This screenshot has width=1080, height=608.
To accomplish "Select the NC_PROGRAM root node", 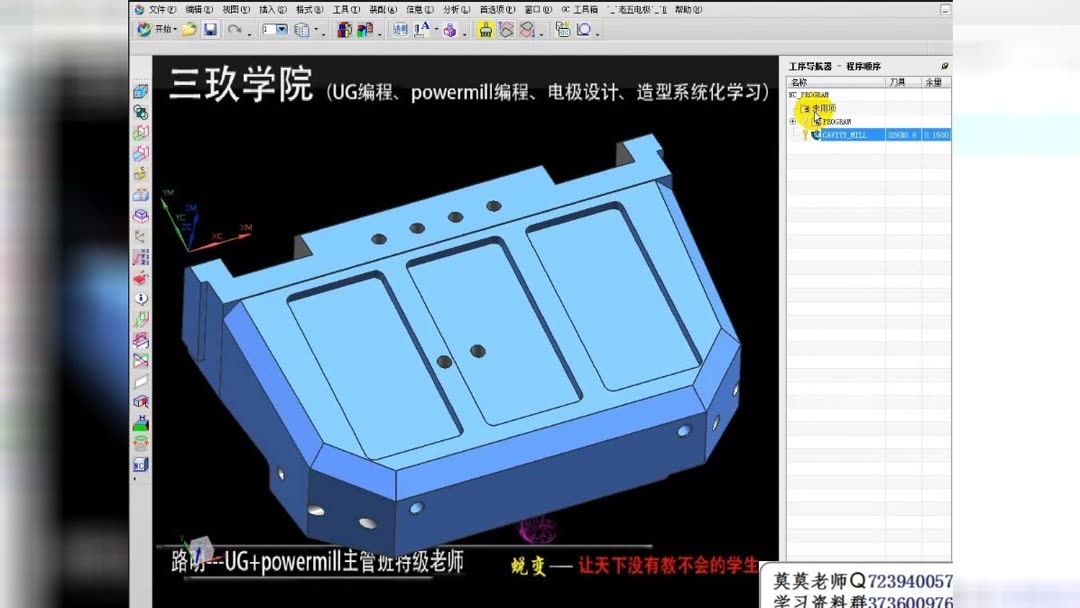I will [x=807, y=93].
